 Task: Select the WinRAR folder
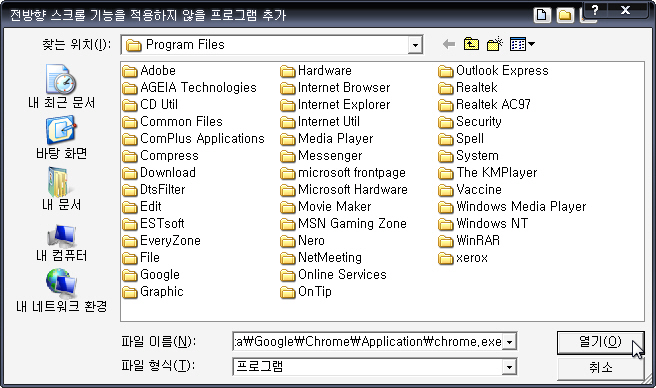click(469, 241)
